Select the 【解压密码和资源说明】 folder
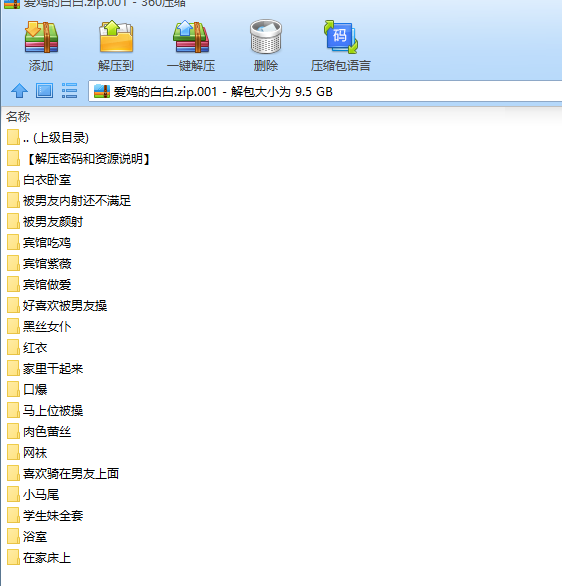This screenshot has width=562, height=586. coord(78,159)
